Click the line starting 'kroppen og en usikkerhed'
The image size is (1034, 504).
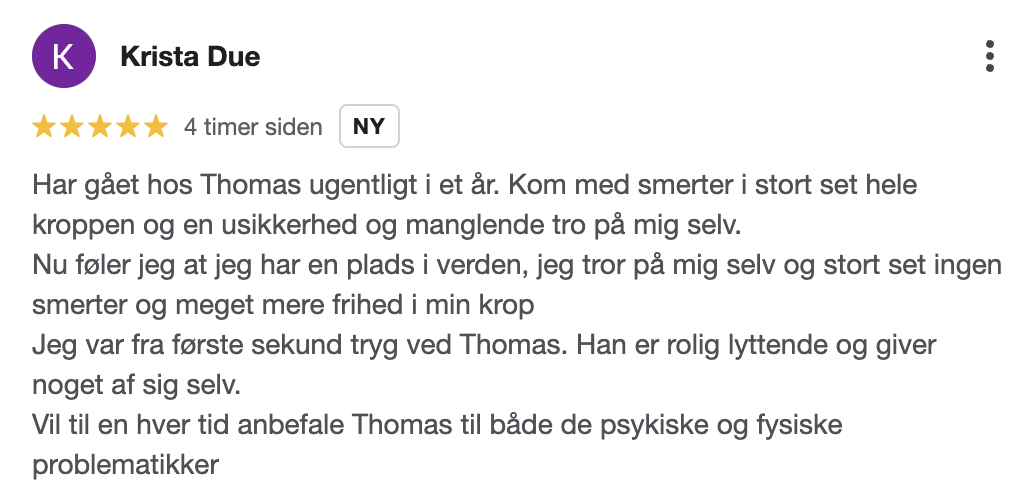[386, 224]
